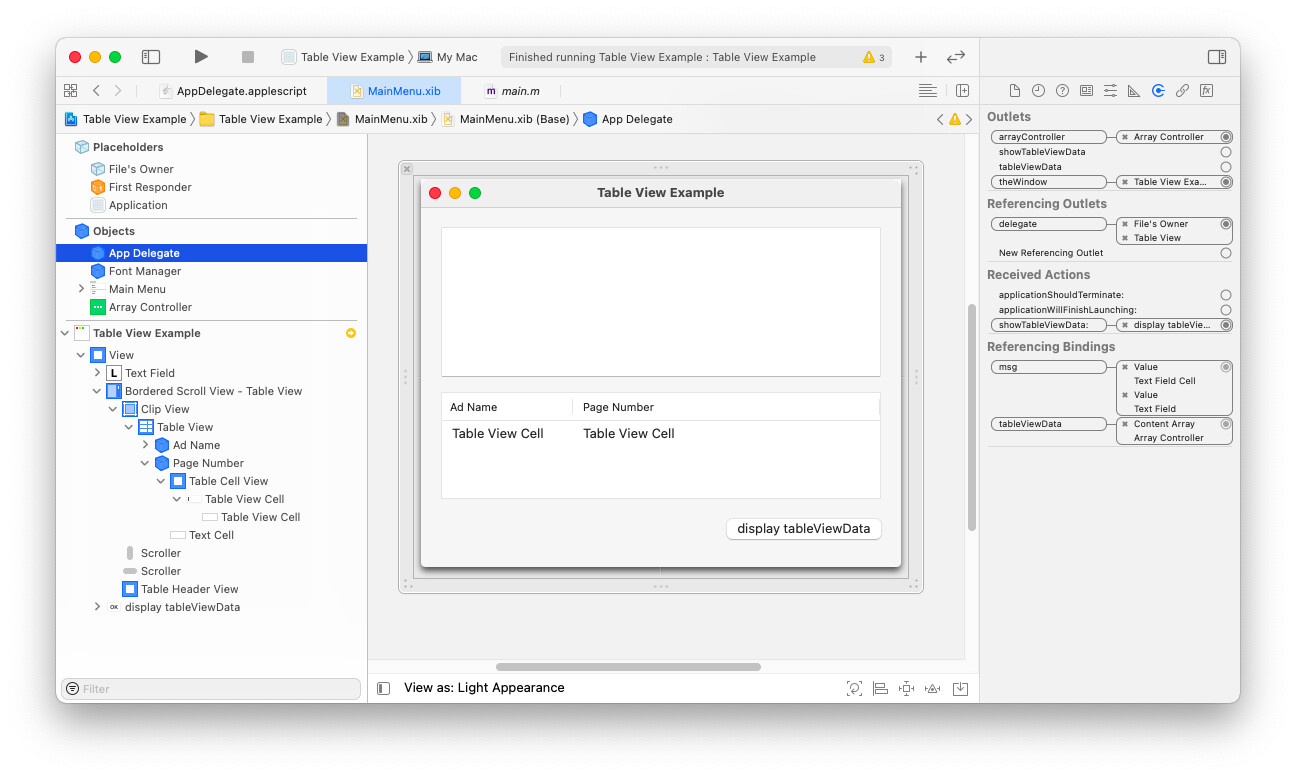Image resolution: width=1296 pixels, height=777 pixels.
Task: Toggle the Inspectors panel on the right
Action: (1217, 57)
